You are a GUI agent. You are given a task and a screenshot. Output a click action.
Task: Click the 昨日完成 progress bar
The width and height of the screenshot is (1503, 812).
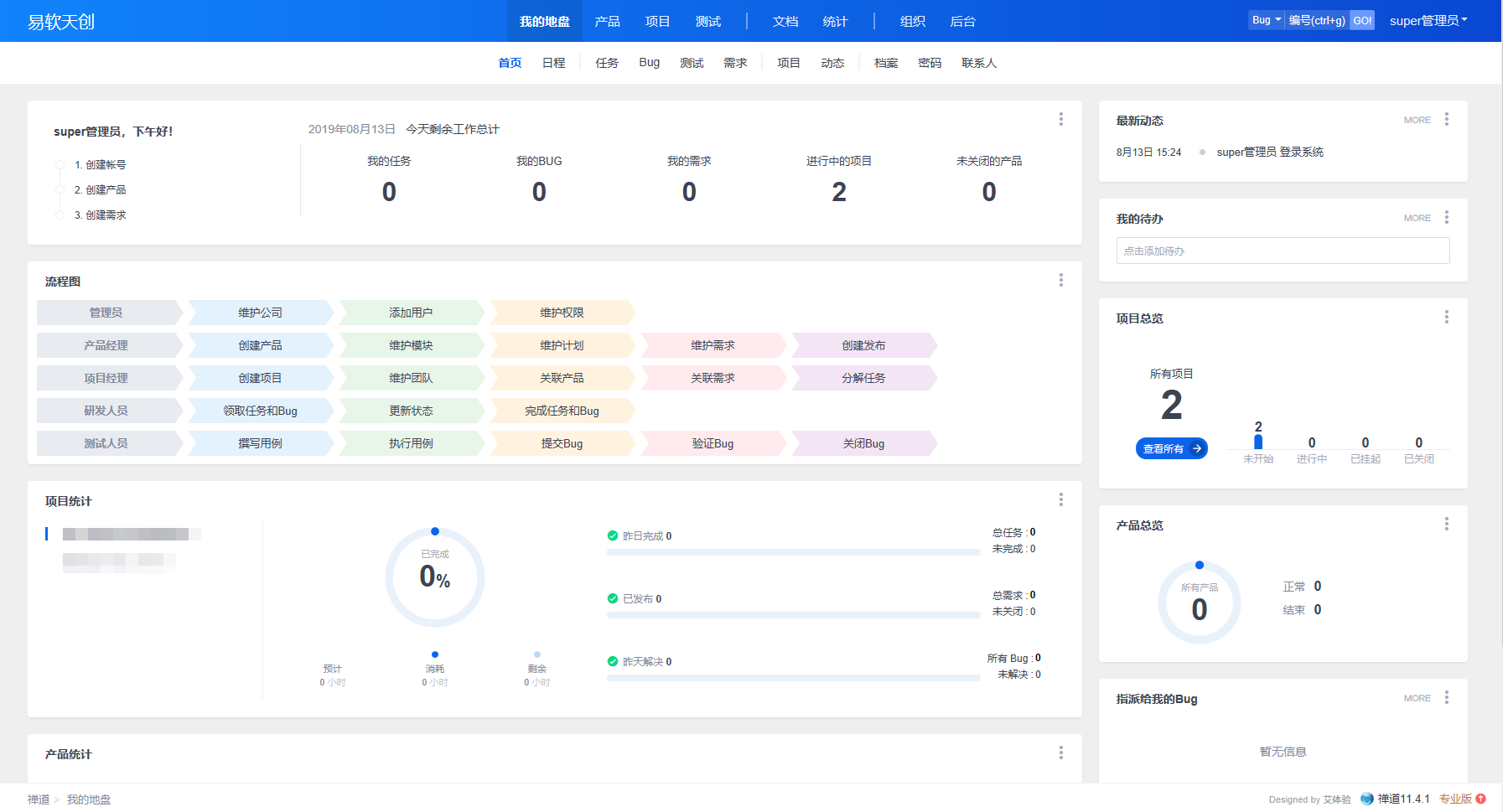point(793,552)
